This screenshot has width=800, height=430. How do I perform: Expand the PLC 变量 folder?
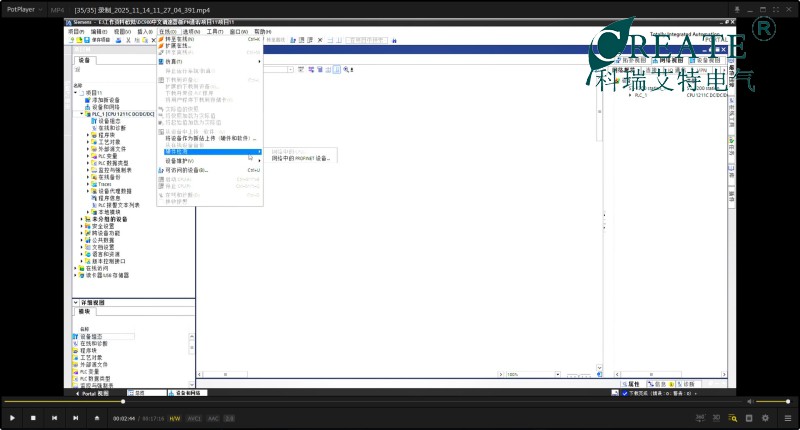pyautogui.click(x=88, y=156)
